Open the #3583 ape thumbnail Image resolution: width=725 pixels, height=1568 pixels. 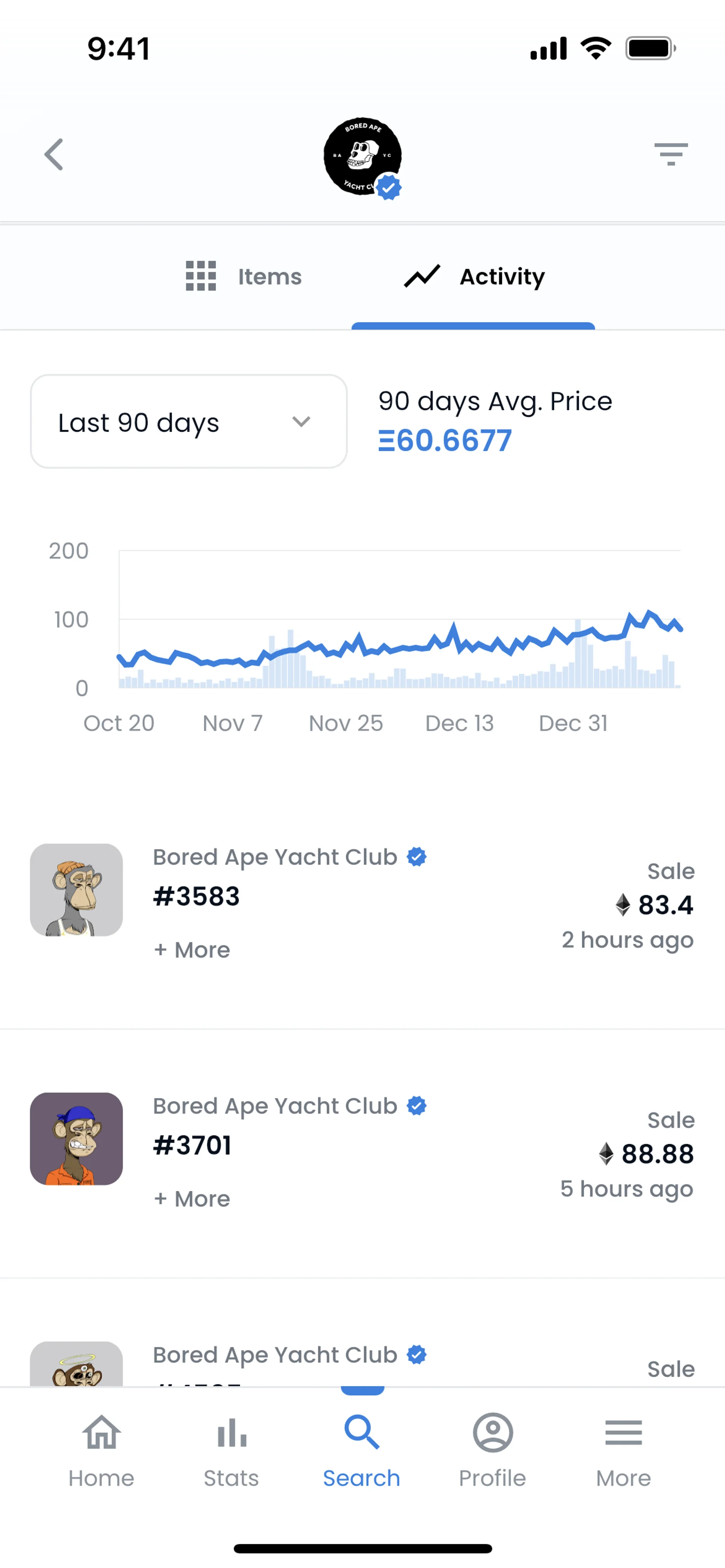(x=76, y=890)
